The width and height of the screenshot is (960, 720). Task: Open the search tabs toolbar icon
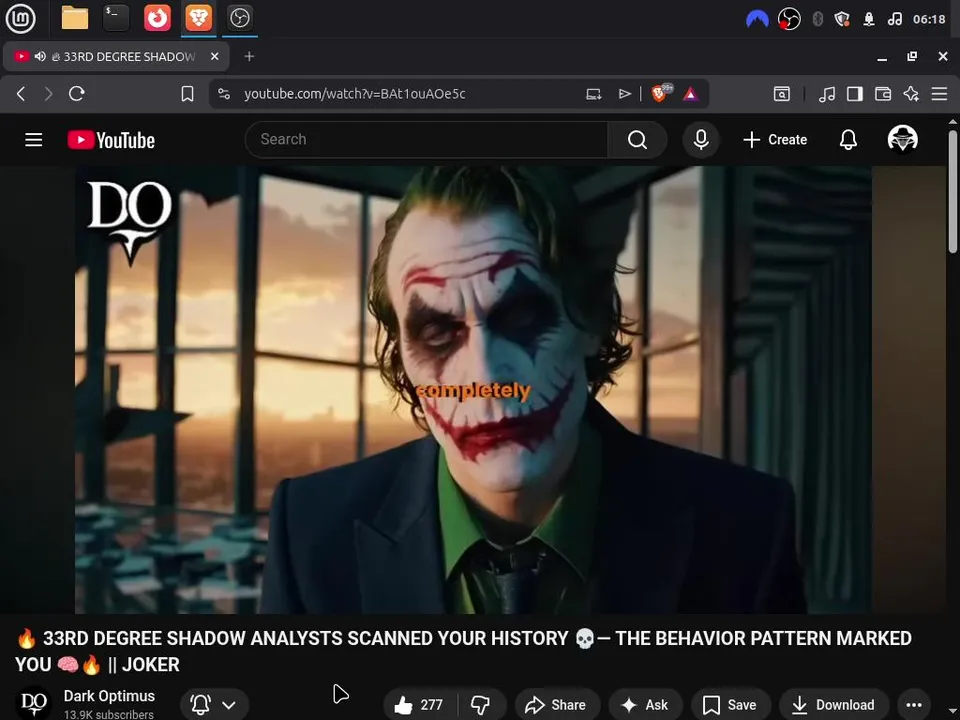[782, 94]
